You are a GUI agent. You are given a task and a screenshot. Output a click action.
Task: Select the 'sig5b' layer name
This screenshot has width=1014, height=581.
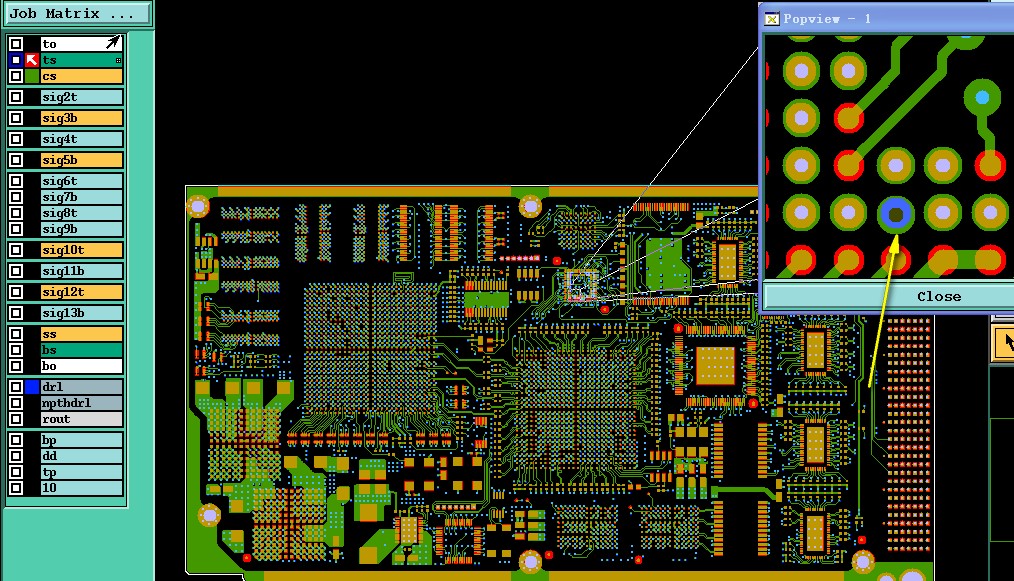(x=81, y=160)
